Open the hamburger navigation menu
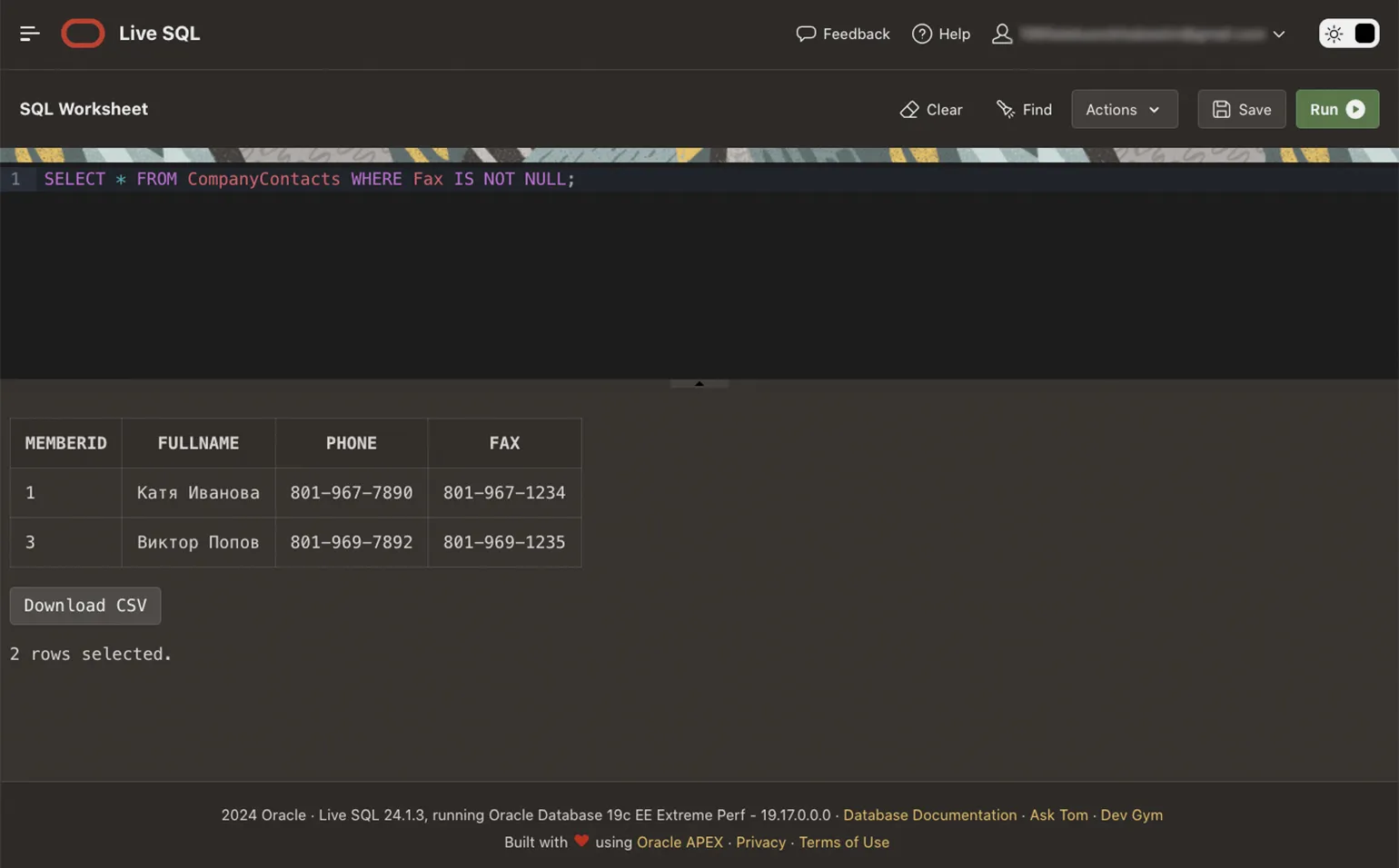 (x=29, y=34)
